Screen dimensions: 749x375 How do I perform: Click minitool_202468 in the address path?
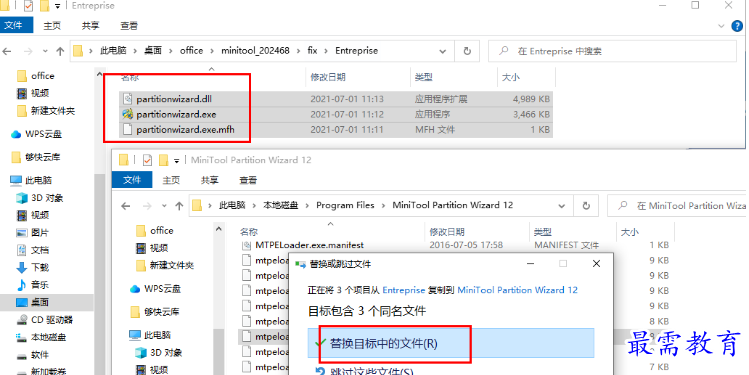(x=255, y=51)
